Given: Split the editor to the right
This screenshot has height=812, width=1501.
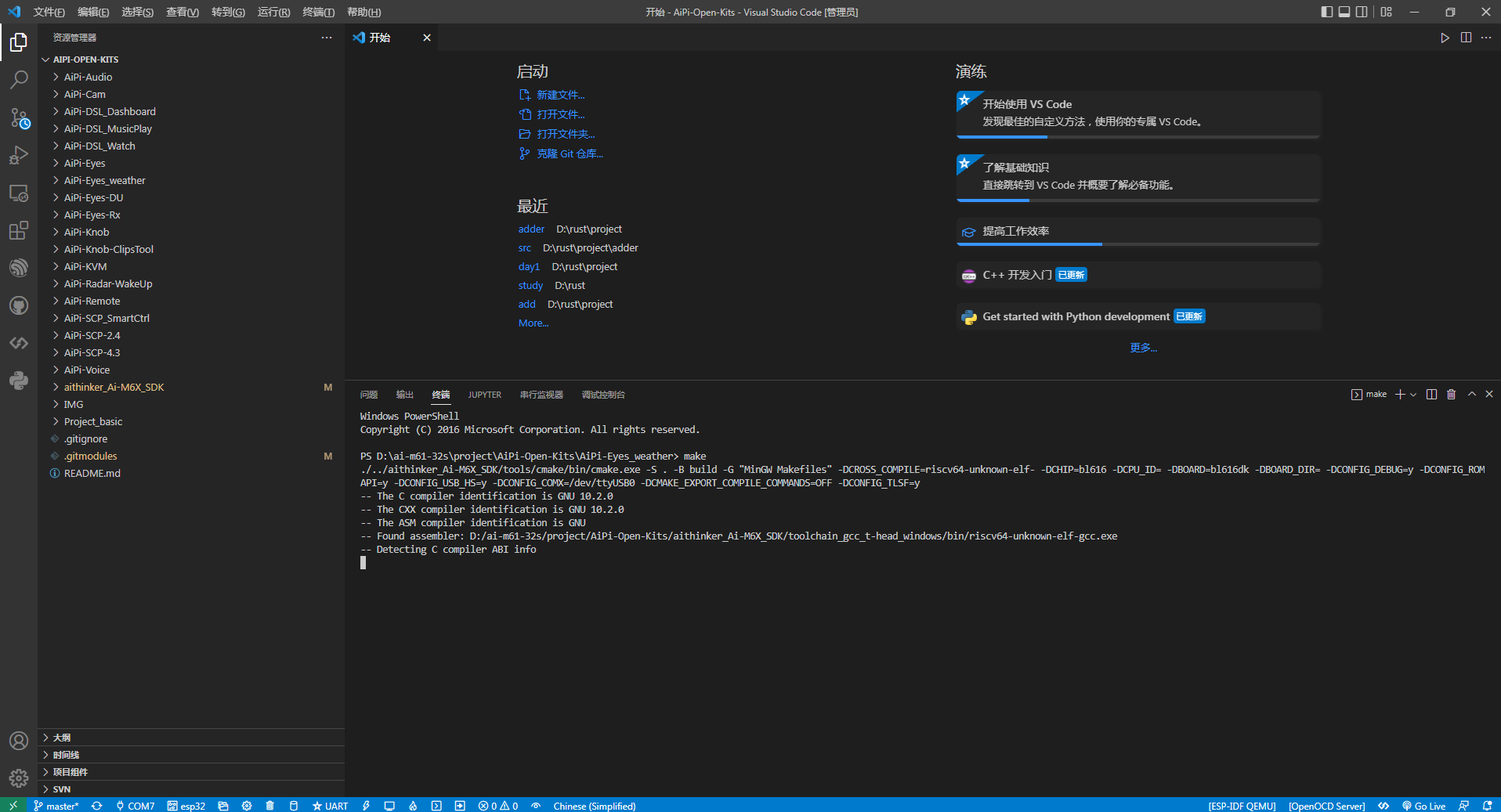Looking at the screenshot, I should click(1466, 38).
